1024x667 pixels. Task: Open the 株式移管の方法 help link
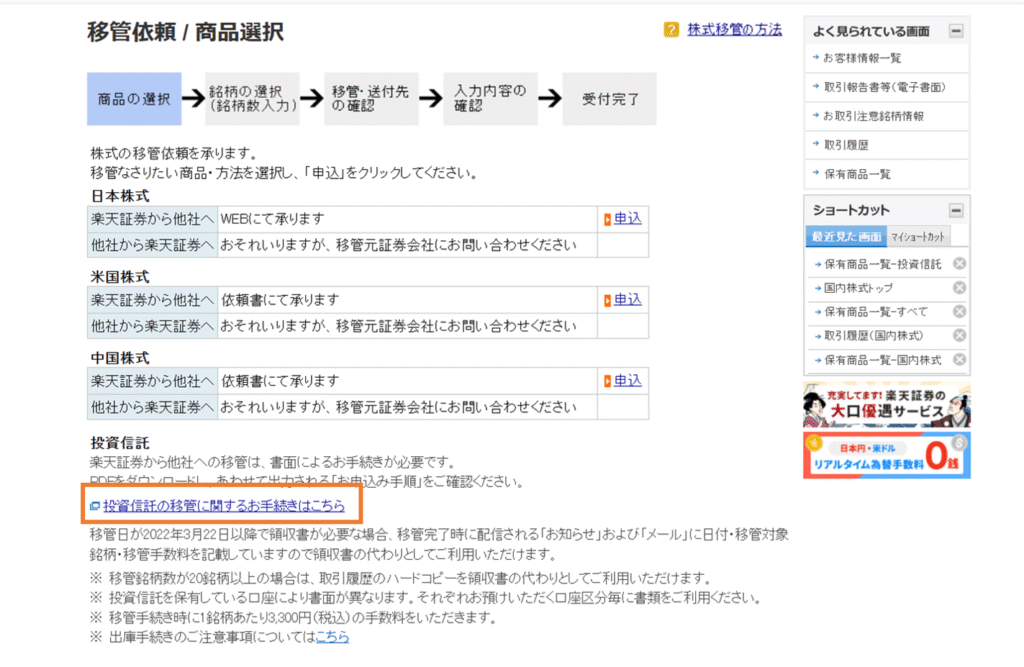point(734,30)
